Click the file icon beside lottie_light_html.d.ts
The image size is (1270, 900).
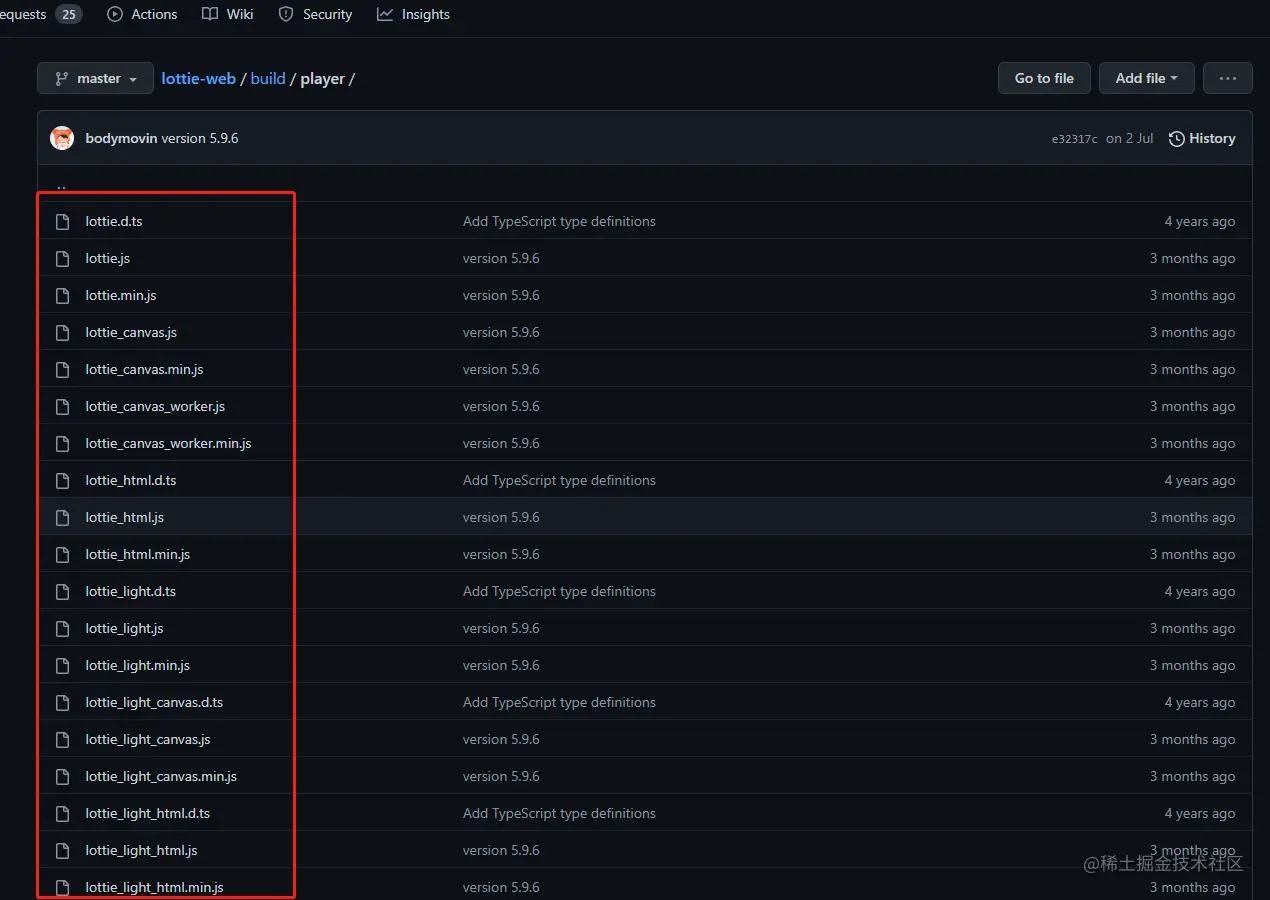pyautogui.click(x=63, y=813)
